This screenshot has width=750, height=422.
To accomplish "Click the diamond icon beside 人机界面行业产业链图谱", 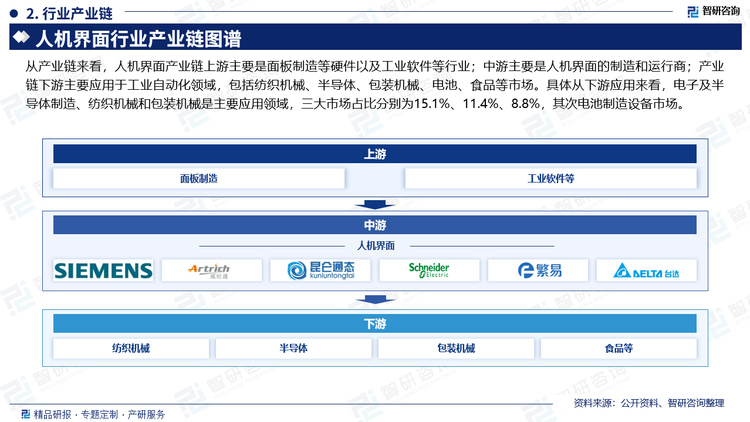I will pyautogui.click(x=21, y=37).
